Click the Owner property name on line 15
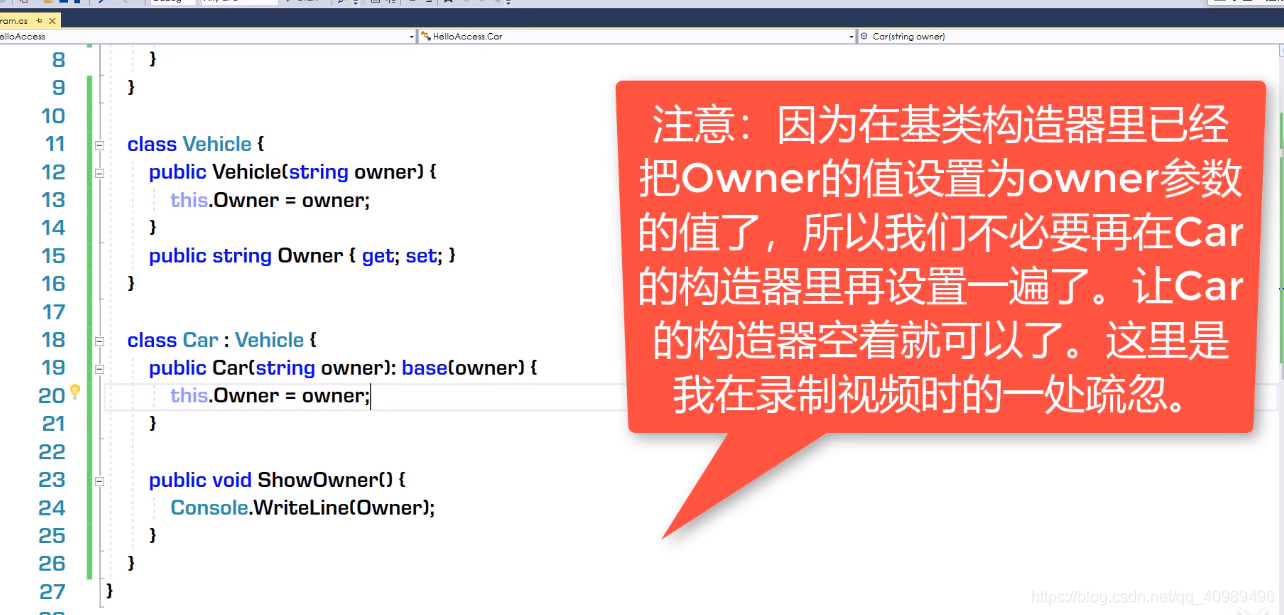 [x=310, y=256]
